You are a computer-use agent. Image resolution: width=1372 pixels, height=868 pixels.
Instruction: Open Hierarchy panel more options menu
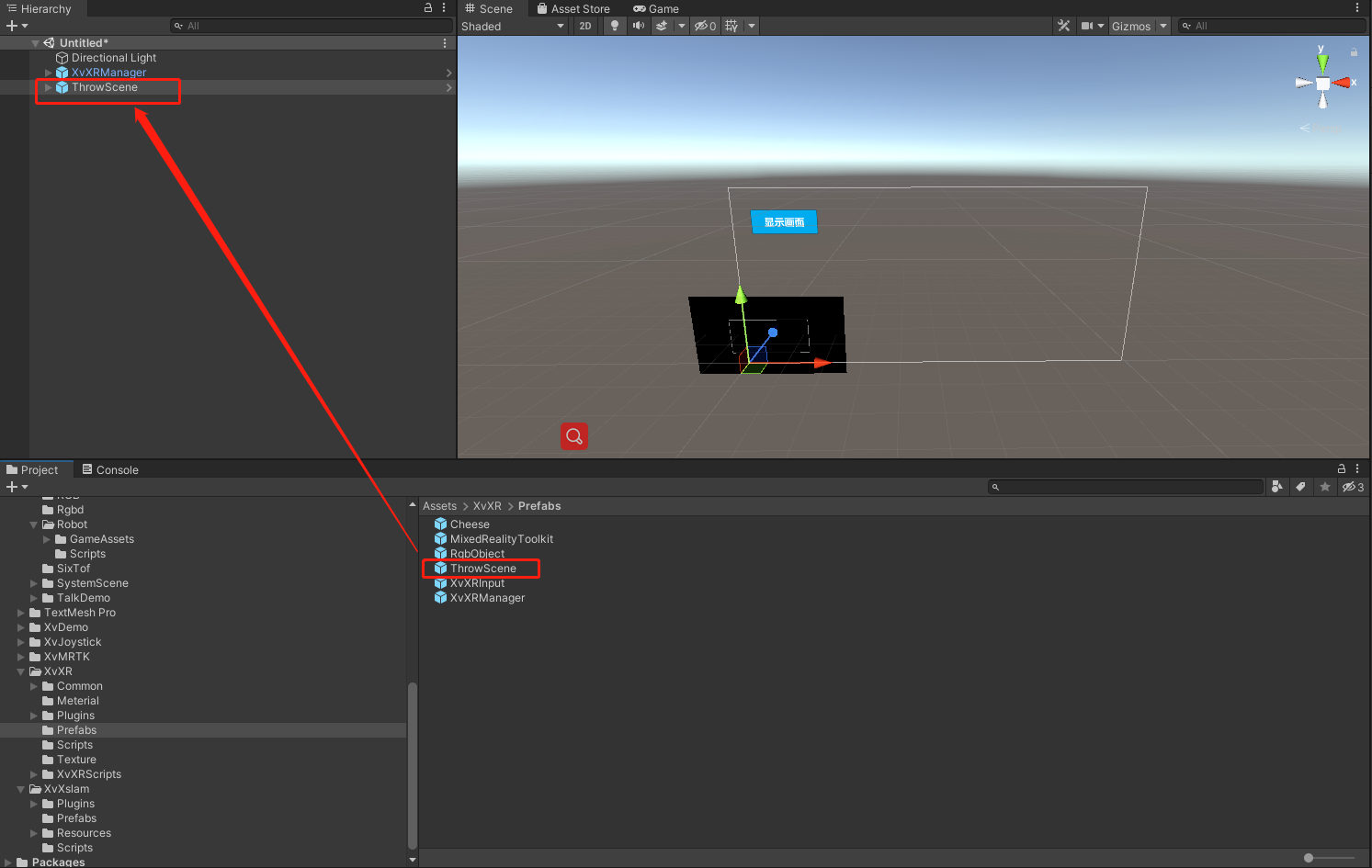pos(444,7)
